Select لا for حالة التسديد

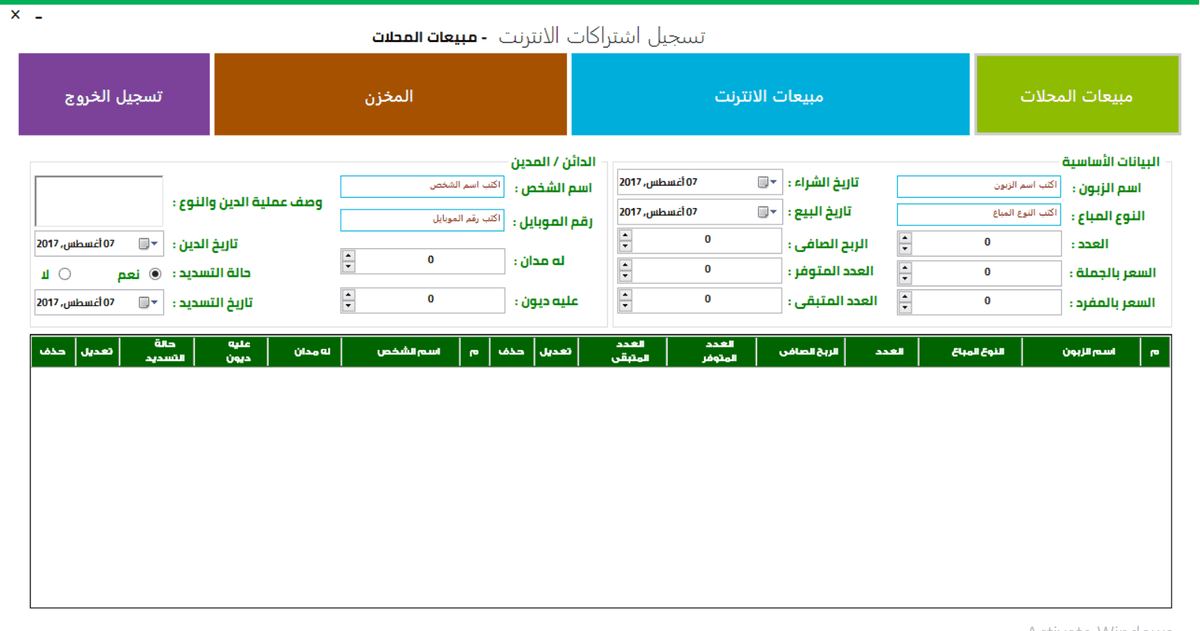point(65,273)
